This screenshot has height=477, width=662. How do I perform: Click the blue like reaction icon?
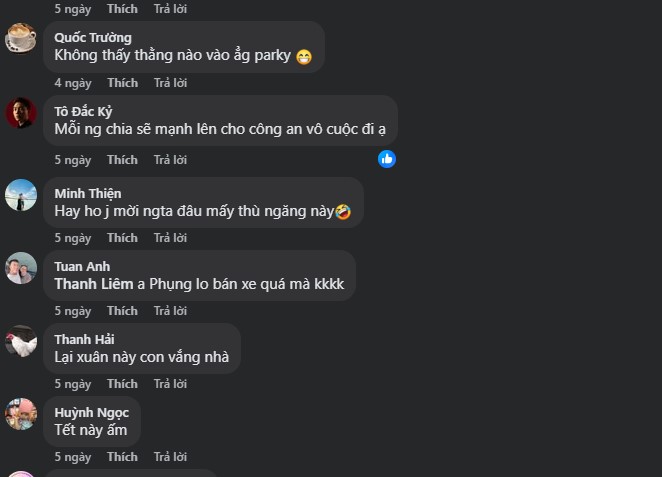click(x=387, y=158)
